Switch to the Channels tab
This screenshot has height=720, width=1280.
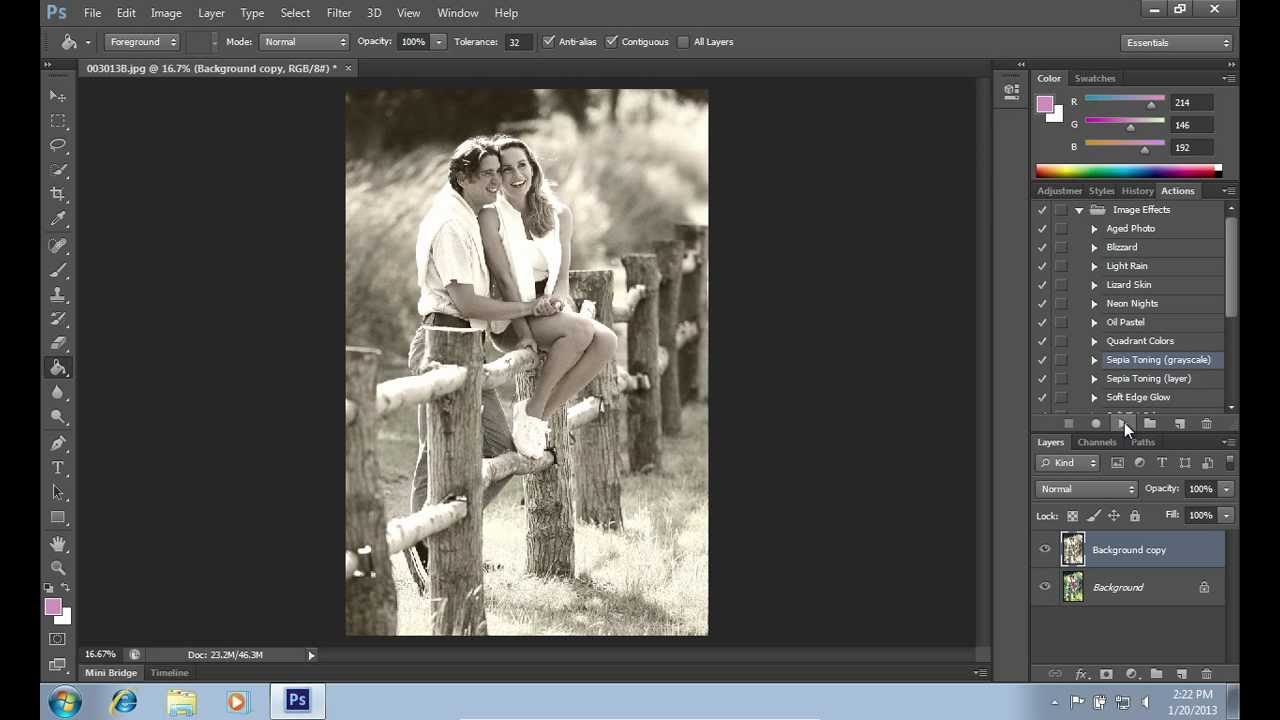(x=1097, y=442)
